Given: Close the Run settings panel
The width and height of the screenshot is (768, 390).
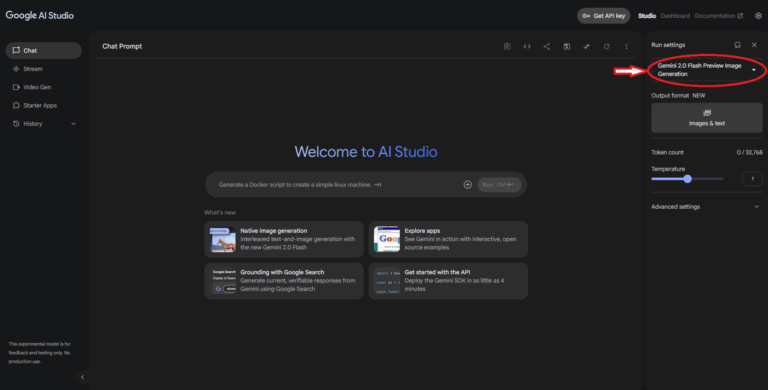Looking at the screenshot, I should [x=754, y=45].
